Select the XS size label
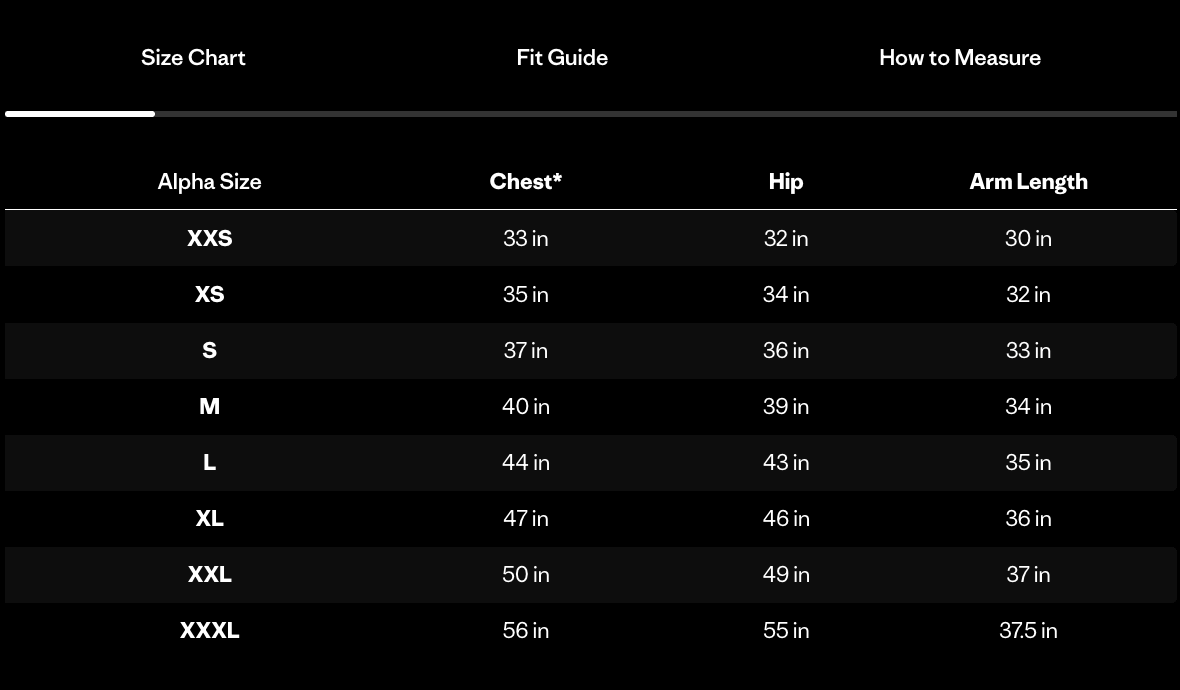 coord(209,294)
